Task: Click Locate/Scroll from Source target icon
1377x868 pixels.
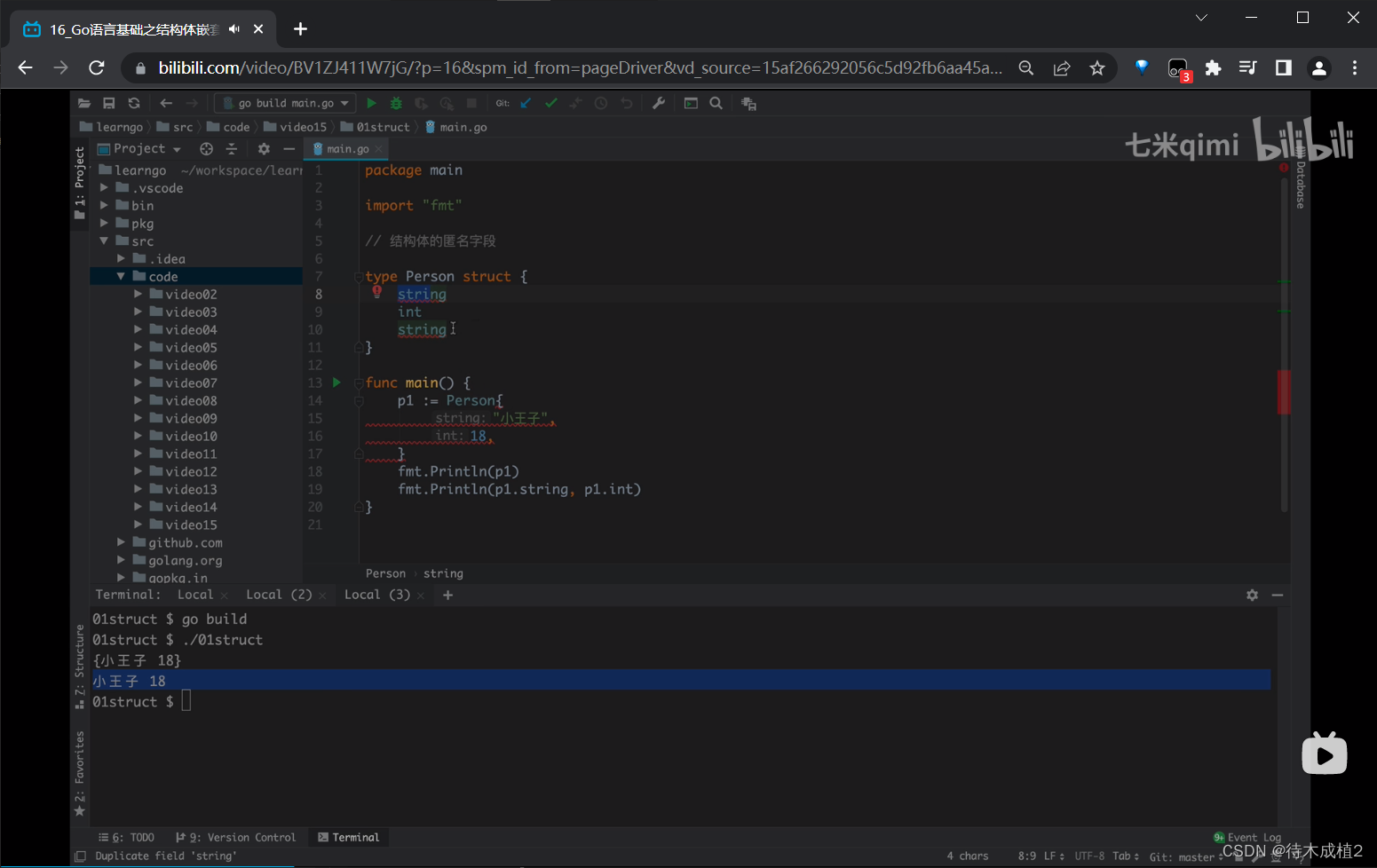Action: click(207, 149)
